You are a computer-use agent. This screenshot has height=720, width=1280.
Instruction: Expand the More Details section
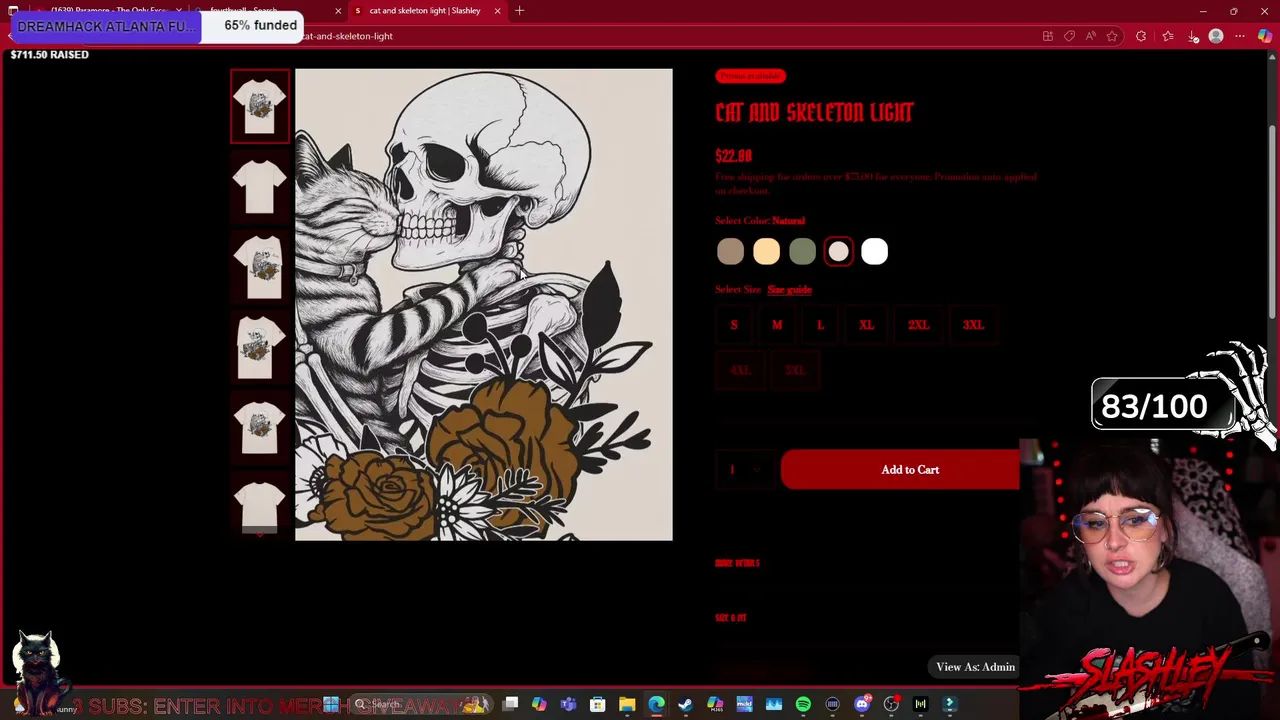pyautogui.click(x=737, y=563)
